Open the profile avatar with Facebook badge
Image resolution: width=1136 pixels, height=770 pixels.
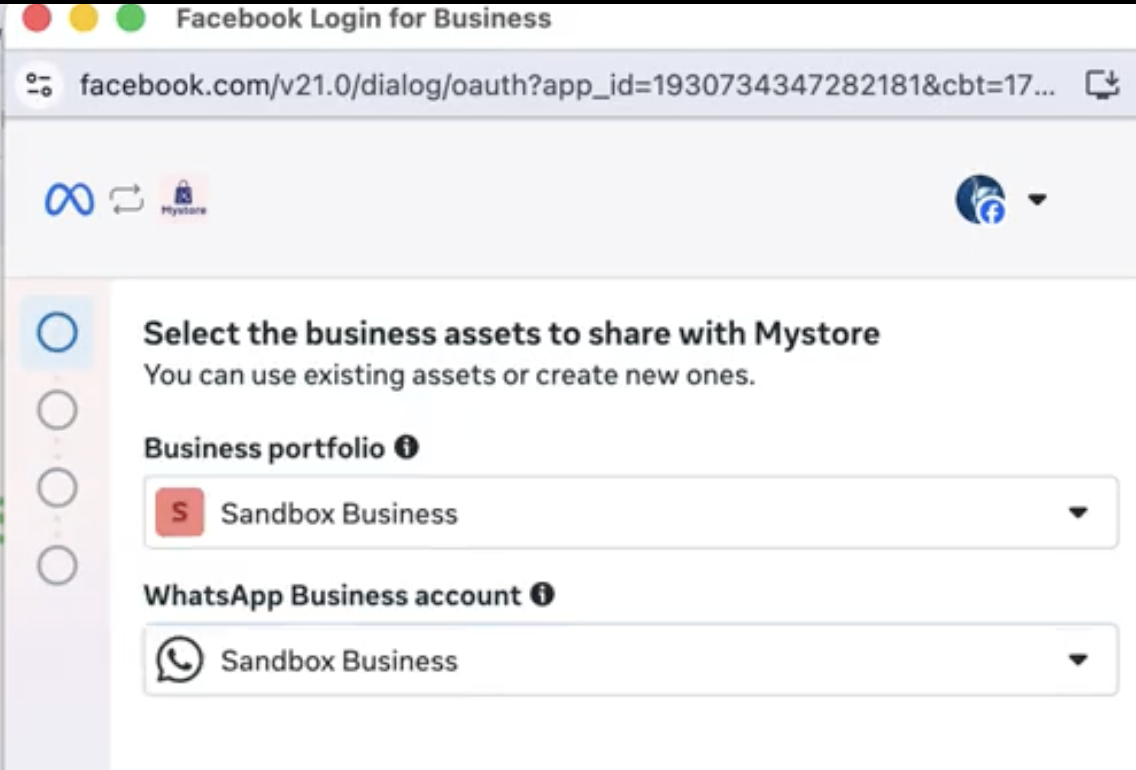(x=980, y=199)
